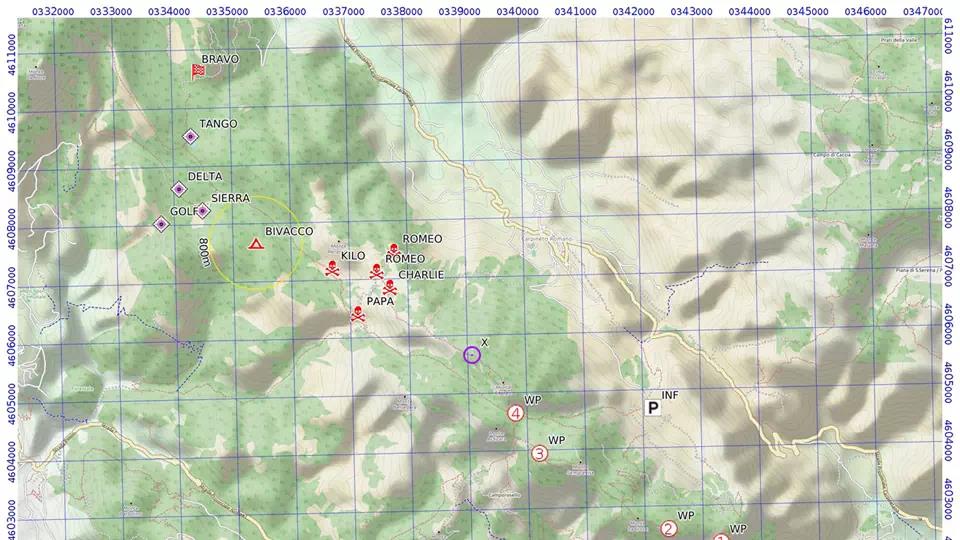Click the INF label text

[670, 396]
